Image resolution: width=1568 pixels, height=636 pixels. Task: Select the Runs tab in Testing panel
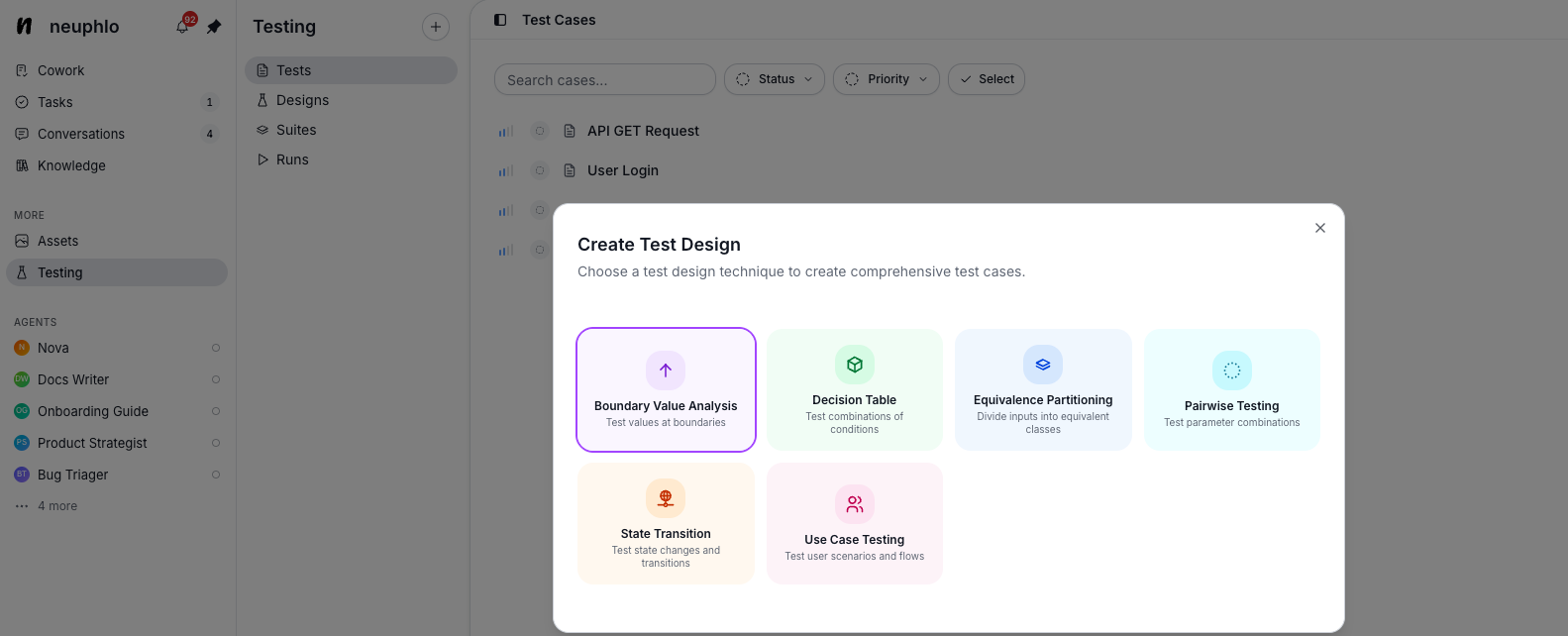[x=351, y=159]
